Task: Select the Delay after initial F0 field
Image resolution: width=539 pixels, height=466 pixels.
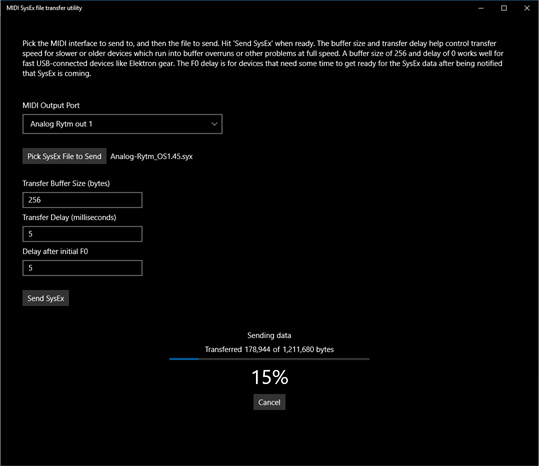Action: tap(82, 268)
